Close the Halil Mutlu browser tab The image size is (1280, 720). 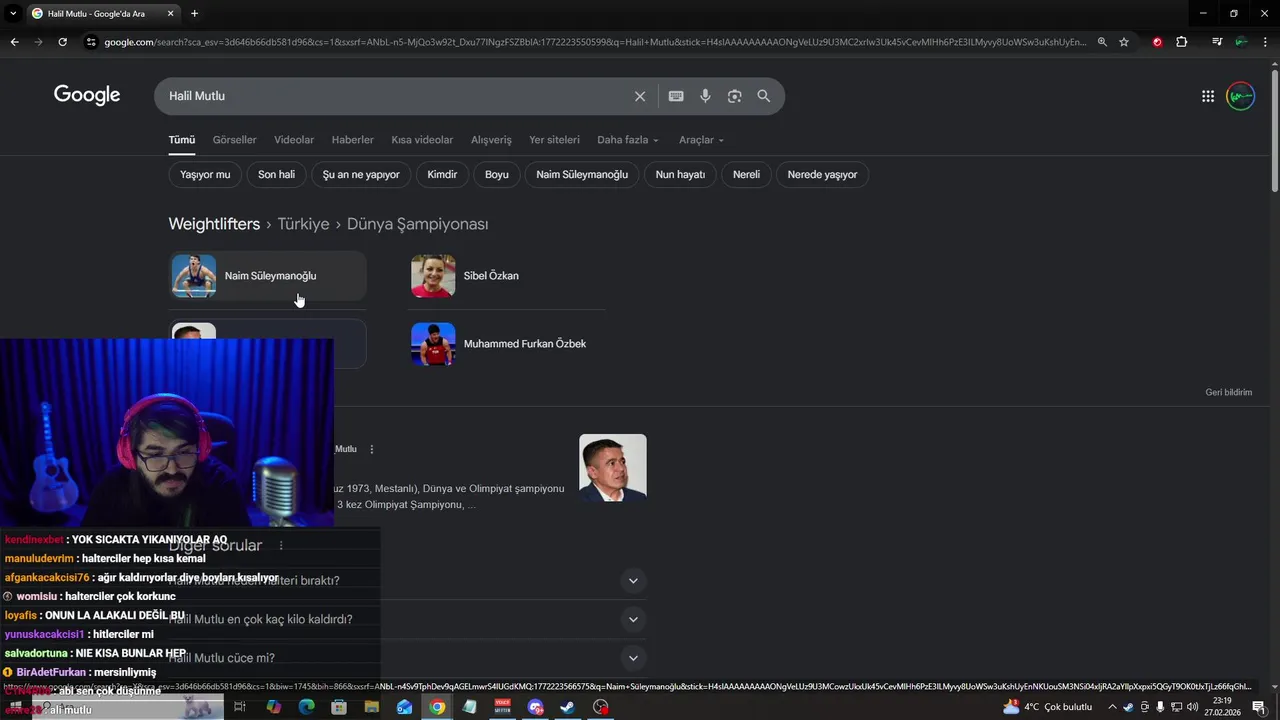click(x=171, y=13)
